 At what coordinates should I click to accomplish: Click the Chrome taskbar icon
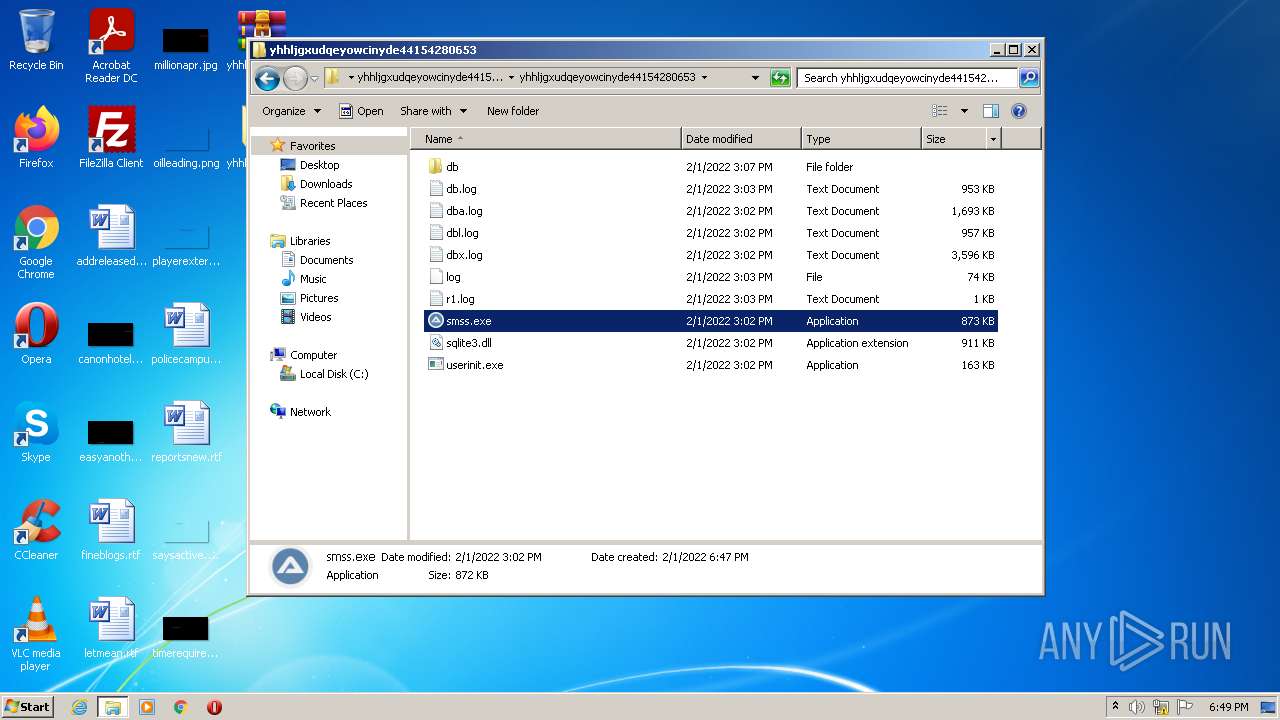pyautogui.click(x=181, y=707)
